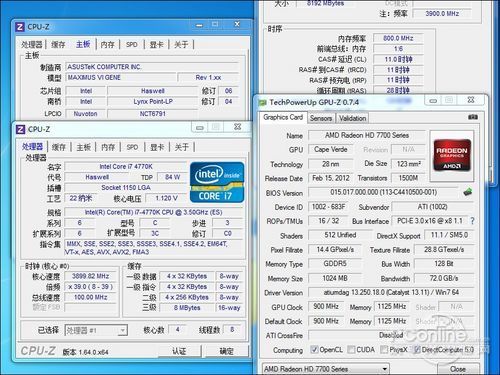Image resolution: width=500 pixels, height=375 pixels.
Task: Minimize the front CPU-Z window
Action: click(200, 127)
